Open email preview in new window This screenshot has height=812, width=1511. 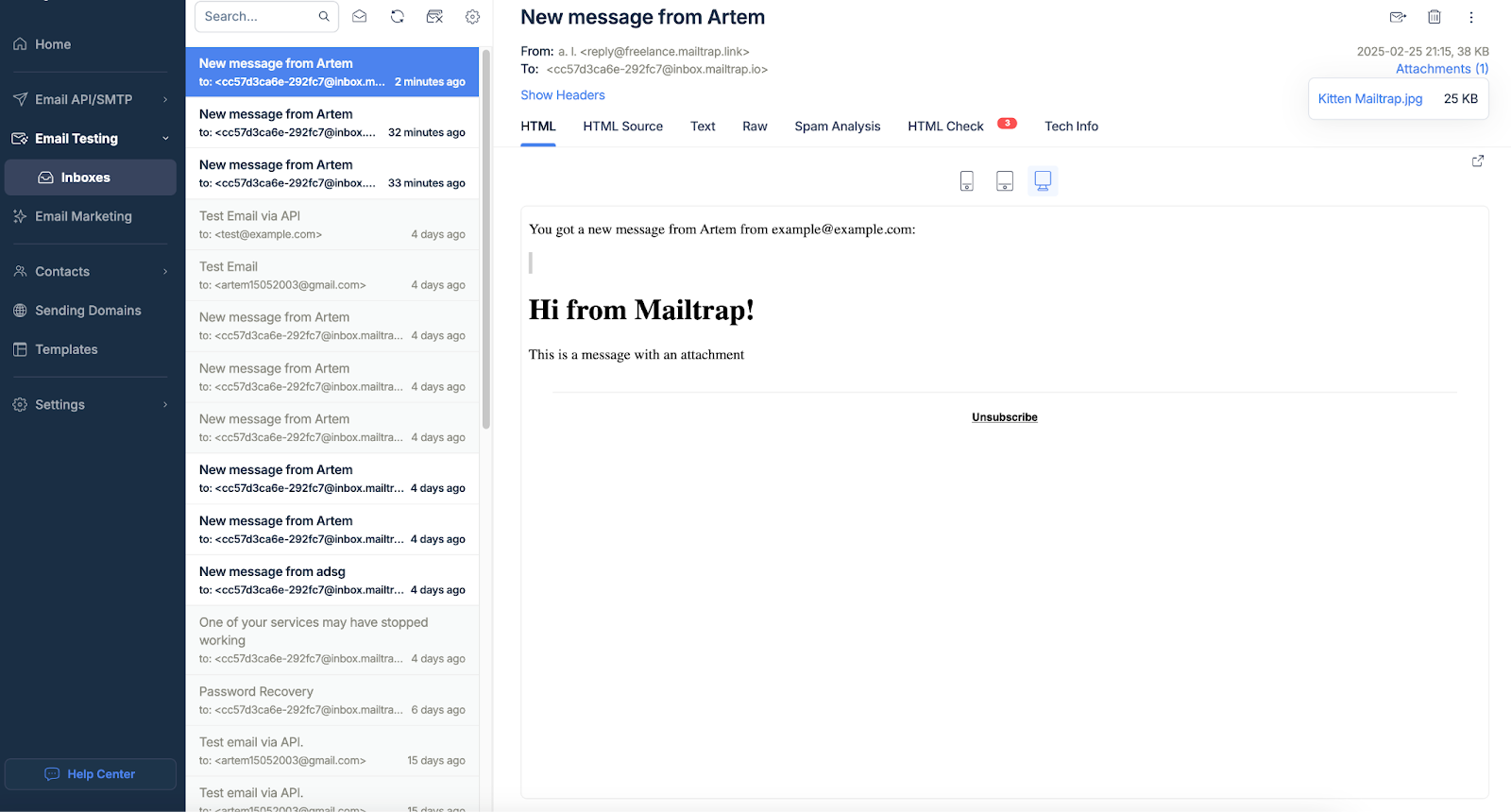pyautogui.click(x=1478, y=161)
